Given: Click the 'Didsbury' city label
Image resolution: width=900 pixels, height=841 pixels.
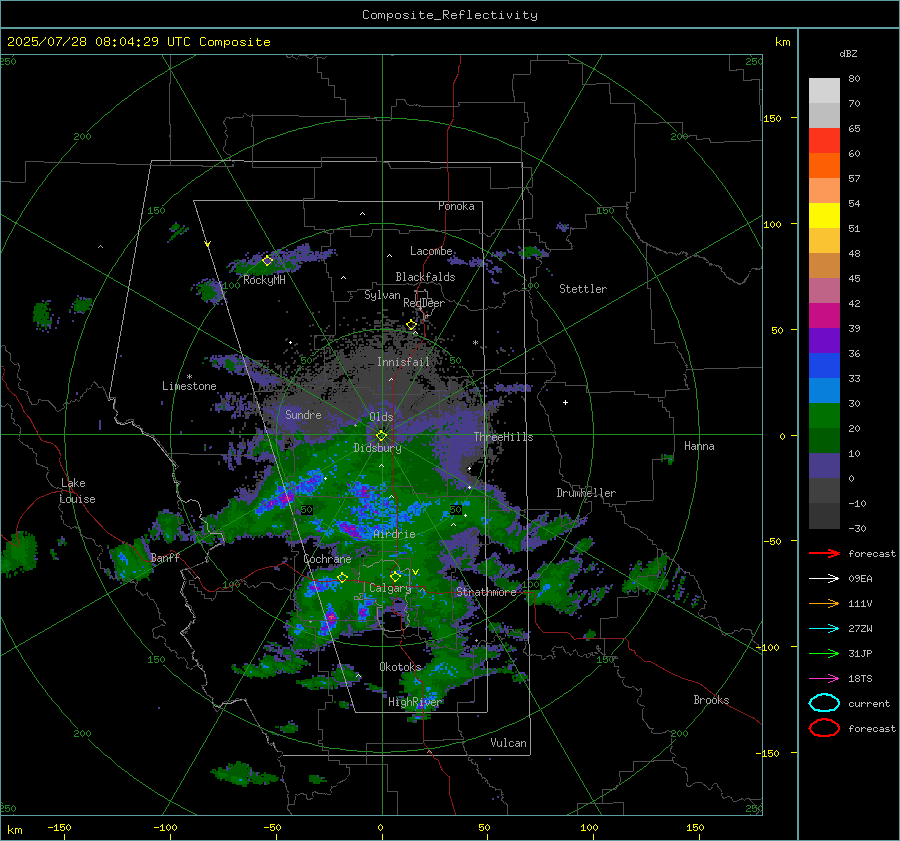Looking at the screenshot, I should 377,448.
